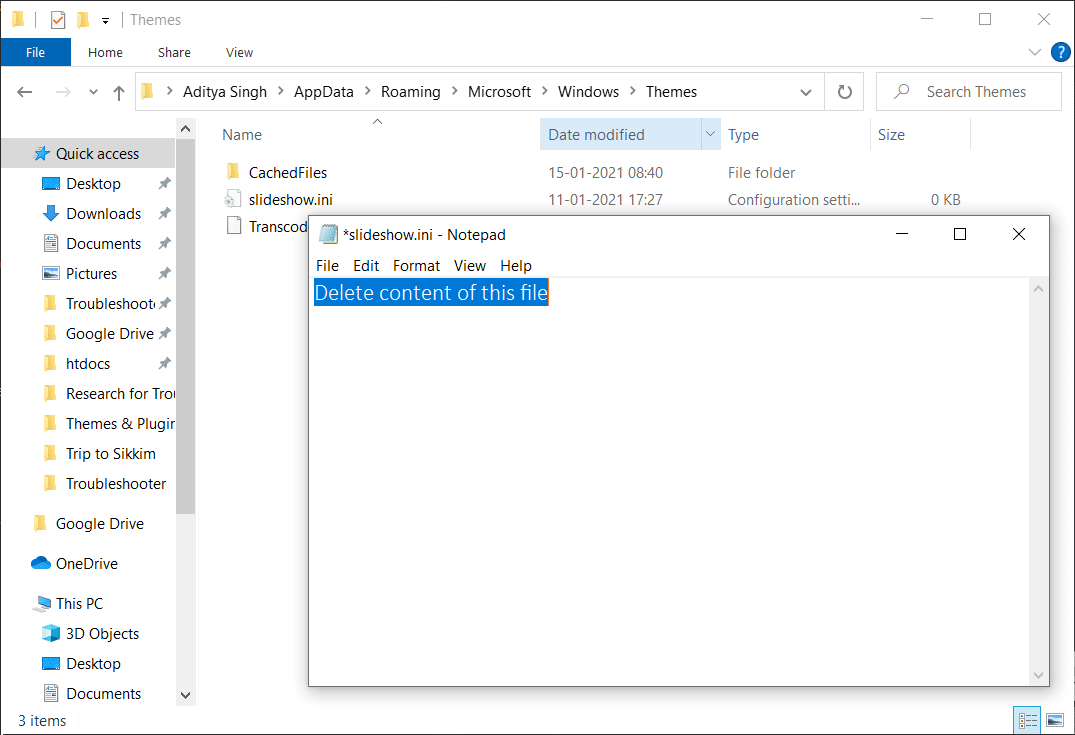This screenshot has width=1075, height=735.
Task: Navigate to AppData in breadcrumb
Action: click(323, 92)
